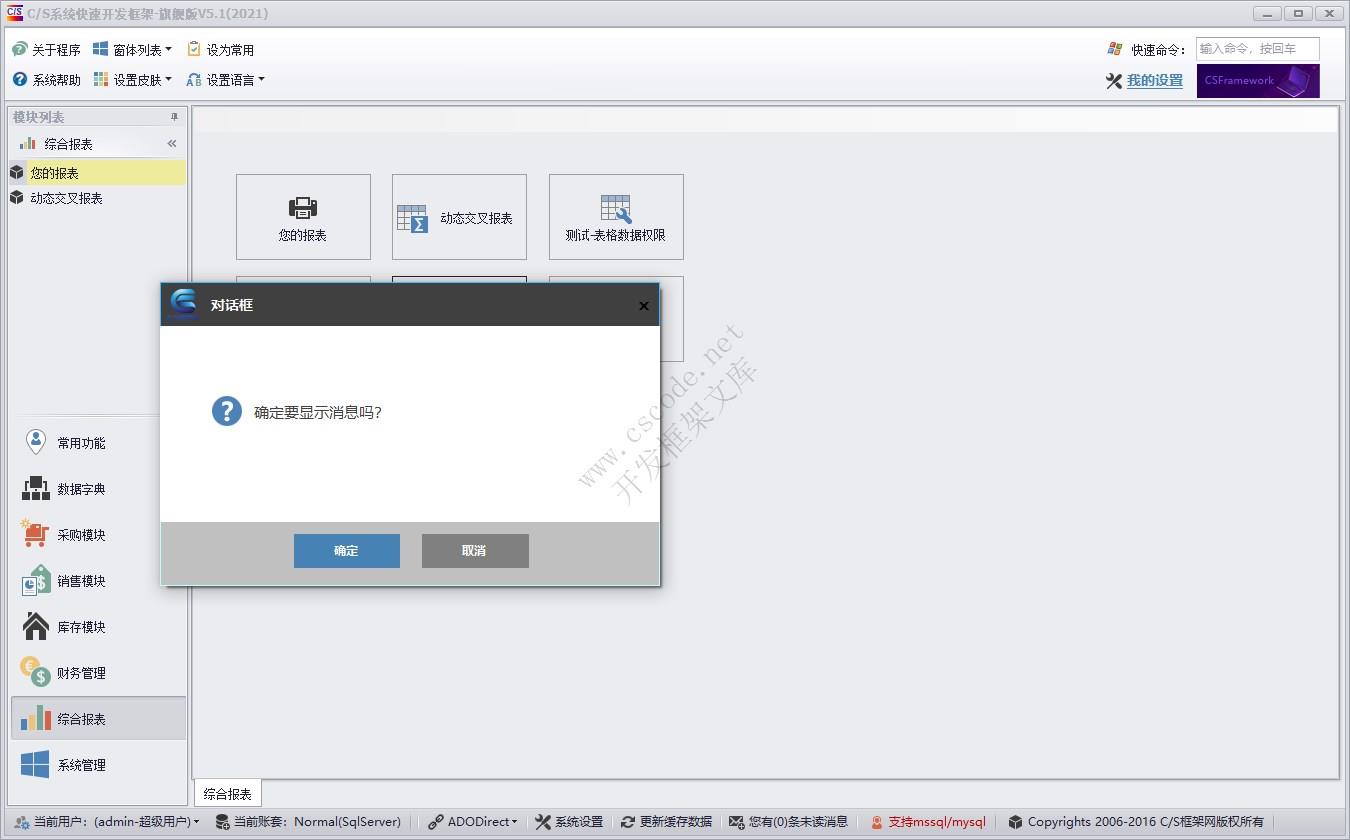Pin the 模块列表 panel with pushpin
Screen dimensions: 1350x840
point(173,116)
